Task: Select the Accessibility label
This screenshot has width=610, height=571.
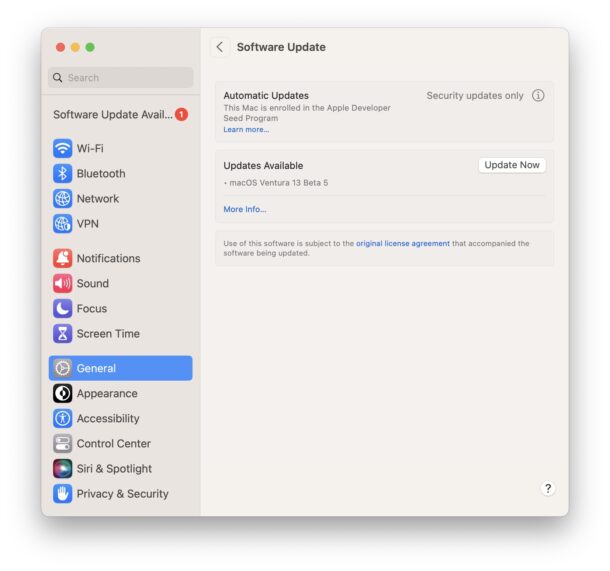Action: point(108,419)
